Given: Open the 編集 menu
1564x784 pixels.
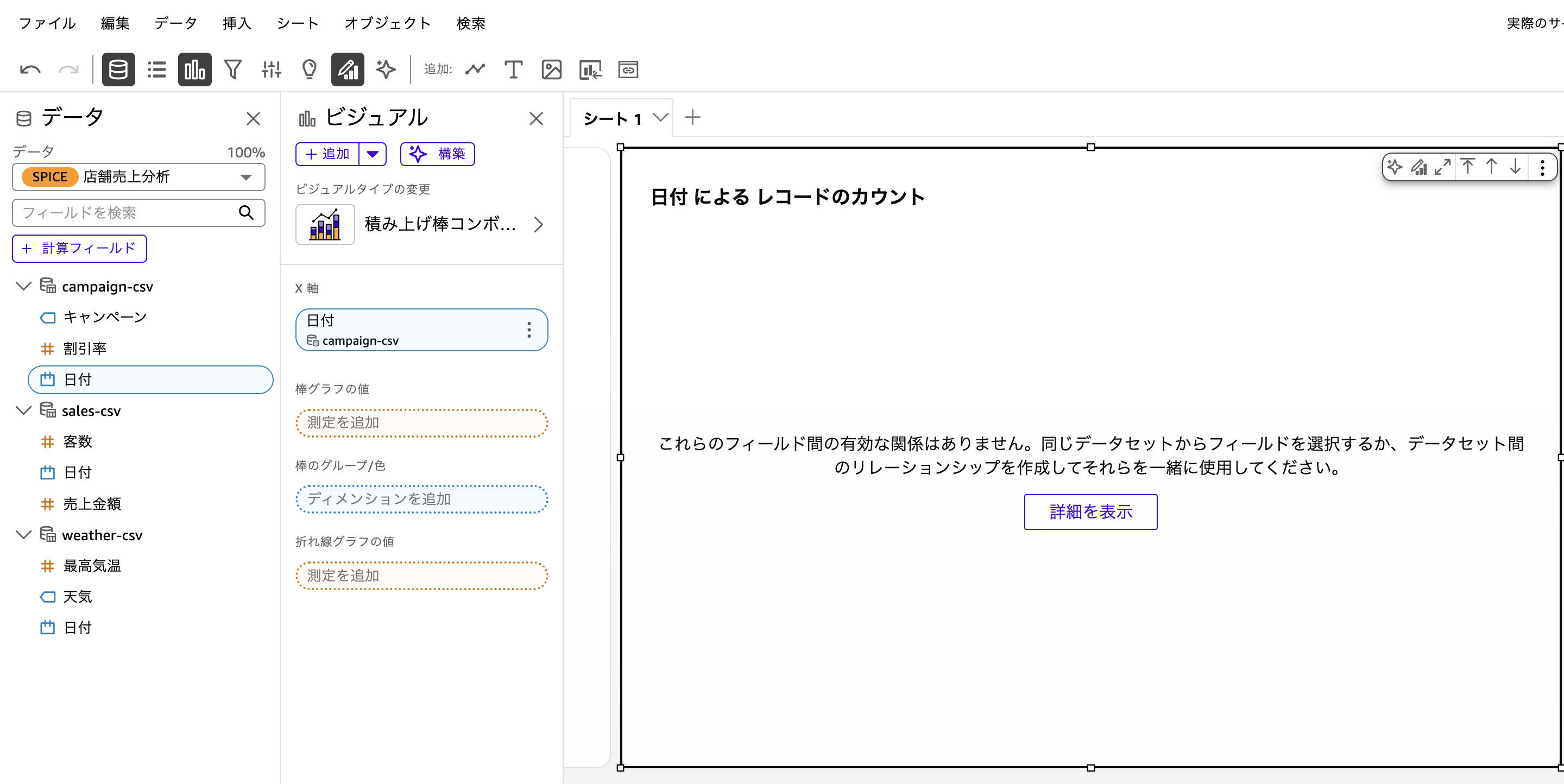Looking at the screenshot, I should [x=115, y=23].
